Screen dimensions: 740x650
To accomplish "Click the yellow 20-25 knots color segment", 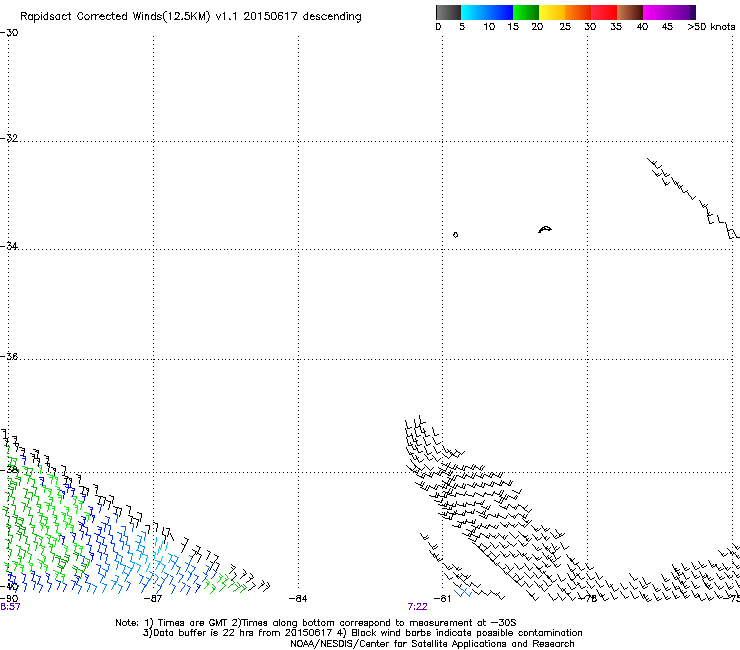I will pyautogui.click(x=552, y=12).
